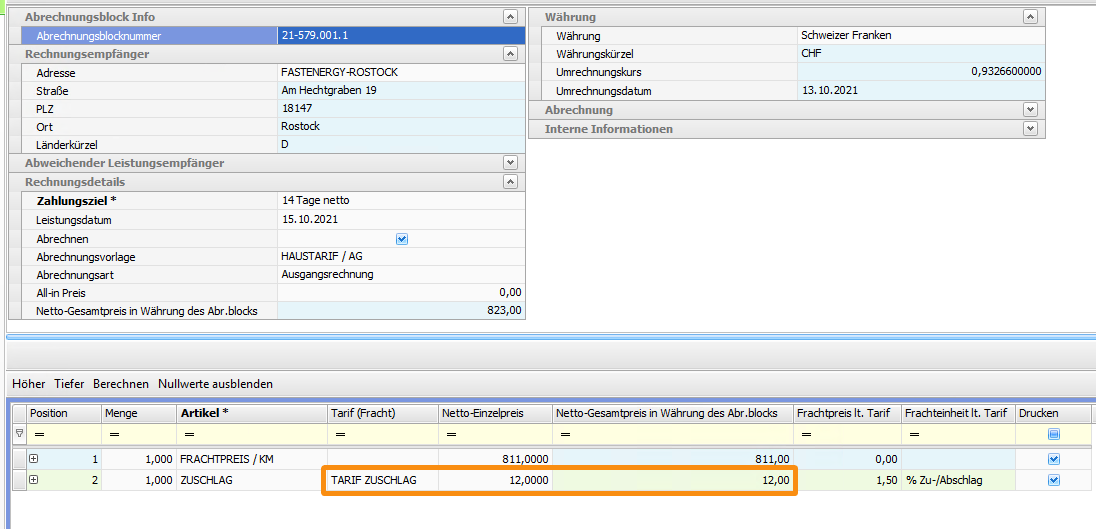The image size is (1096, 529).
Task: Click Höher to move position up
Action: click(x=28, y=384)
